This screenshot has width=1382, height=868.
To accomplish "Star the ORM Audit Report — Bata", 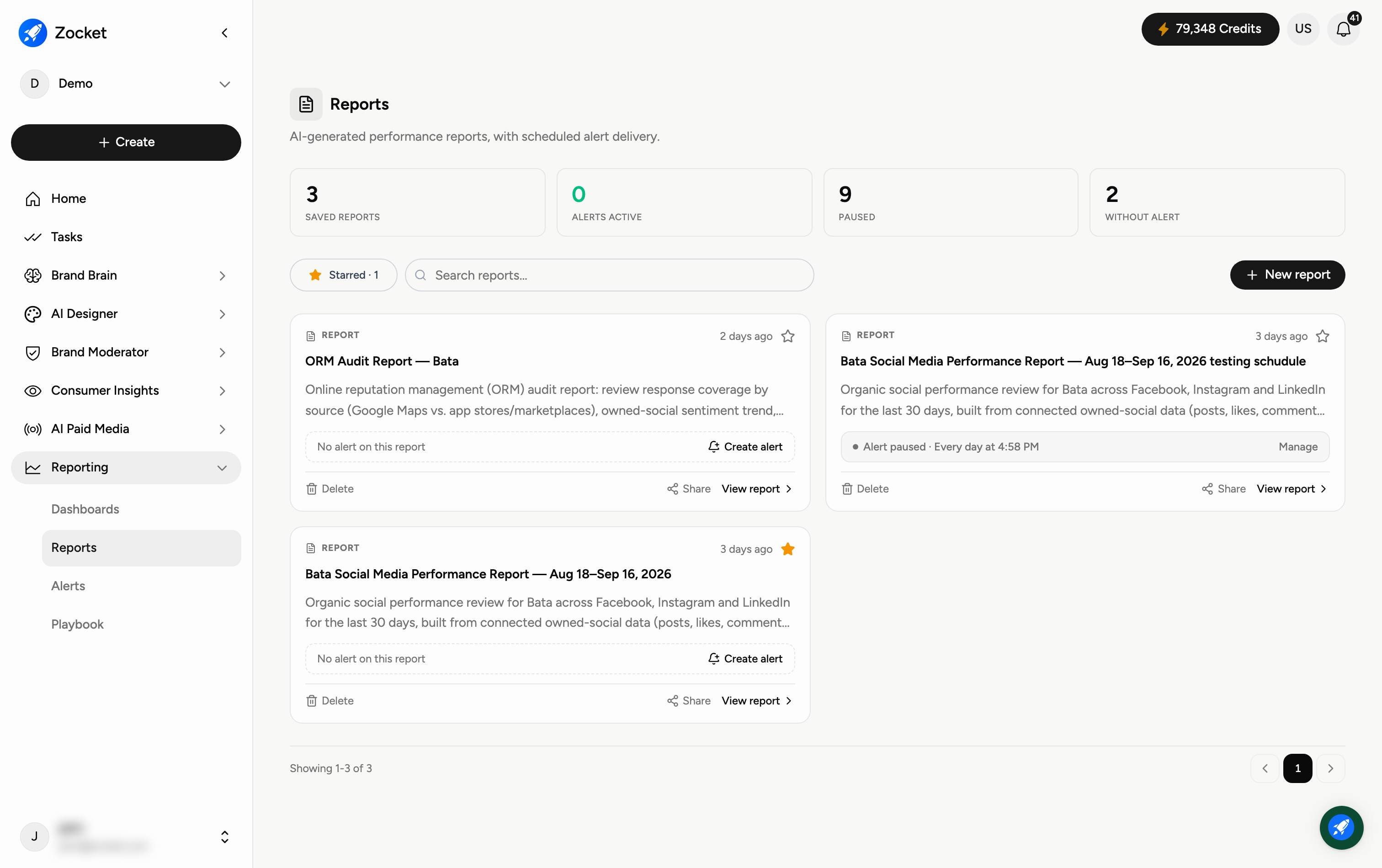I will [787, 336].
